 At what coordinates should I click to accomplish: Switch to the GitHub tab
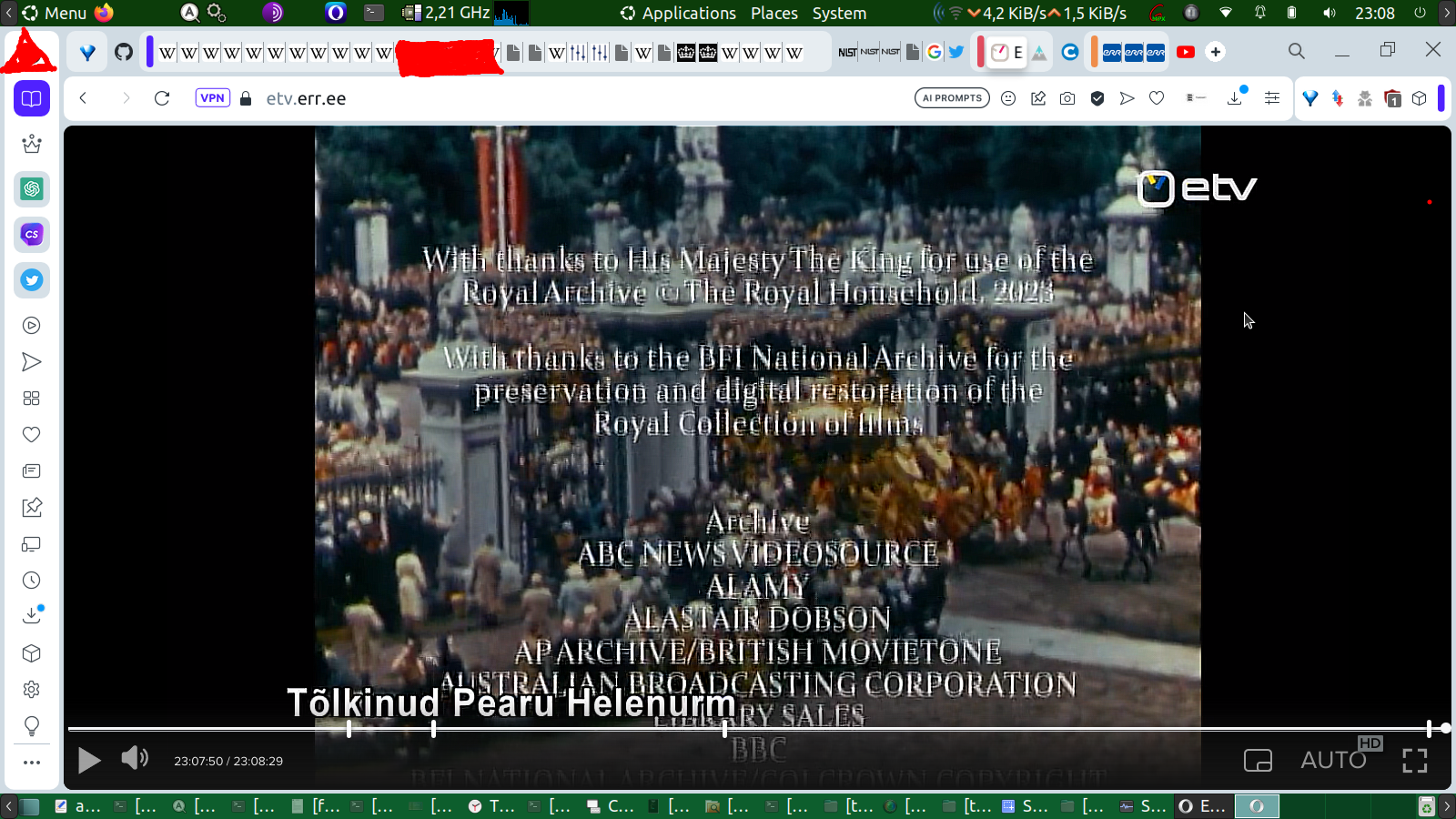(124, 52)
